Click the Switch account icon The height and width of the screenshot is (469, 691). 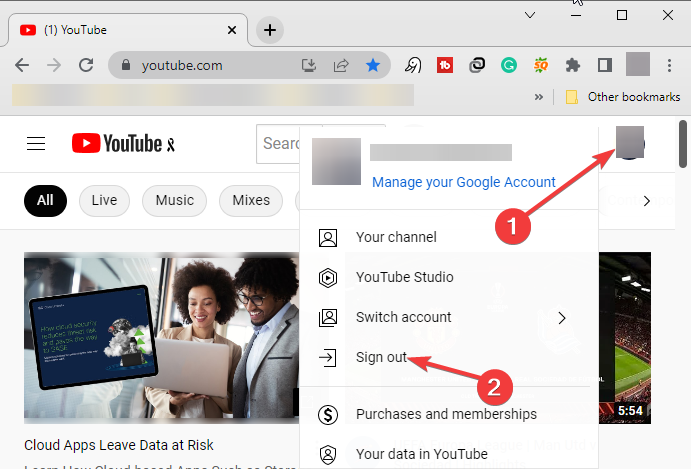click(328, 317)
